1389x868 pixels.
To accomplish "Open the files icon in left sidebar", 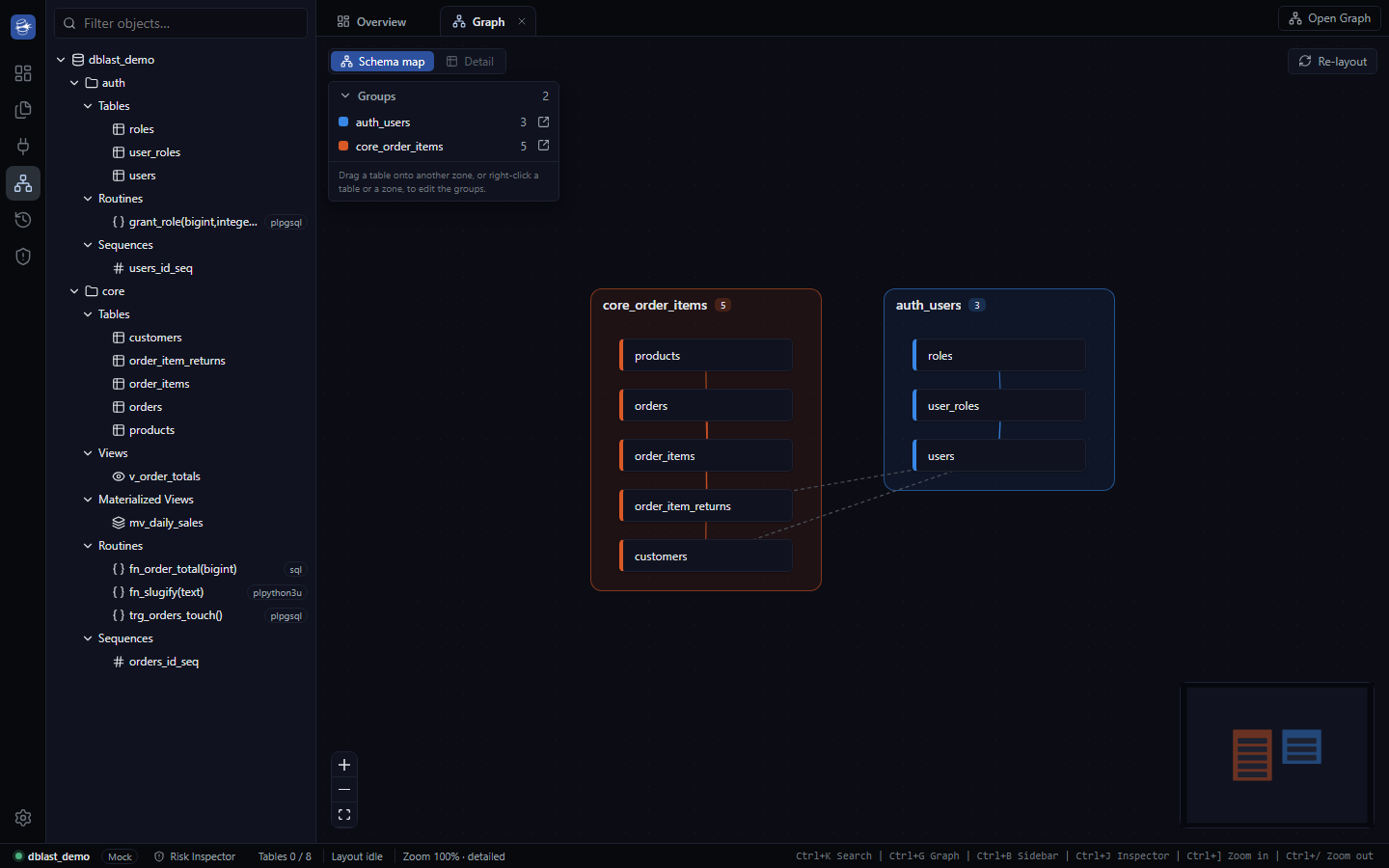I will (23, 110).
